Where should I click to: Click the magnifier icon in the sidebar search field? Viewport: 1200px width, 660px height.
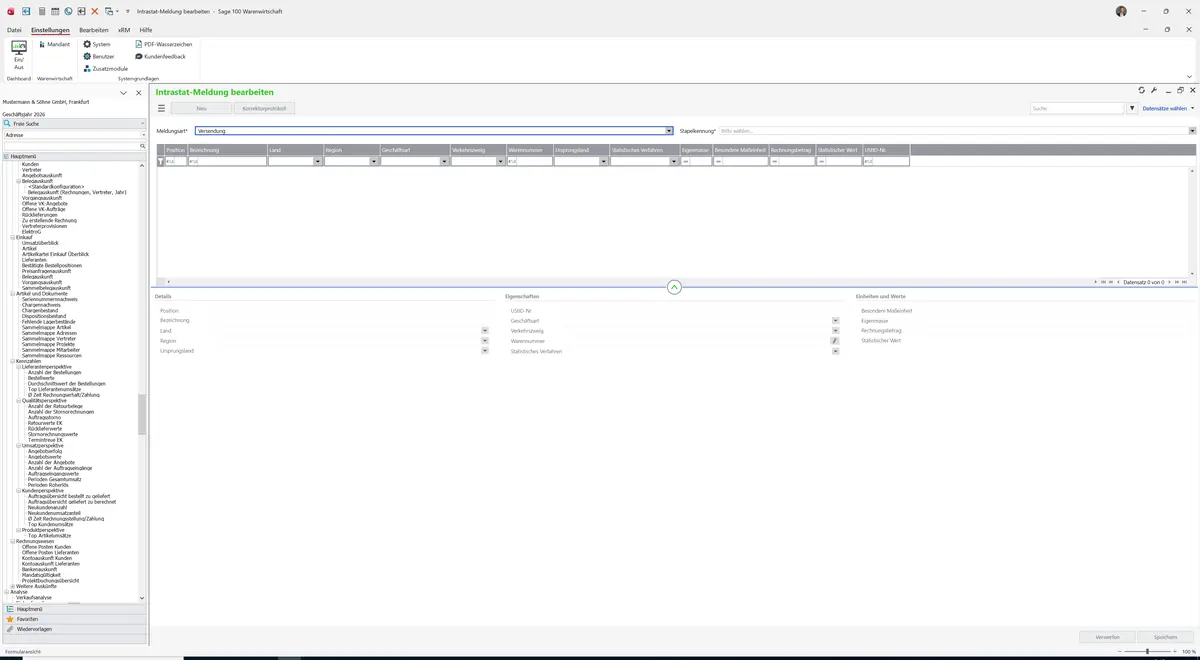click(143, 146)
